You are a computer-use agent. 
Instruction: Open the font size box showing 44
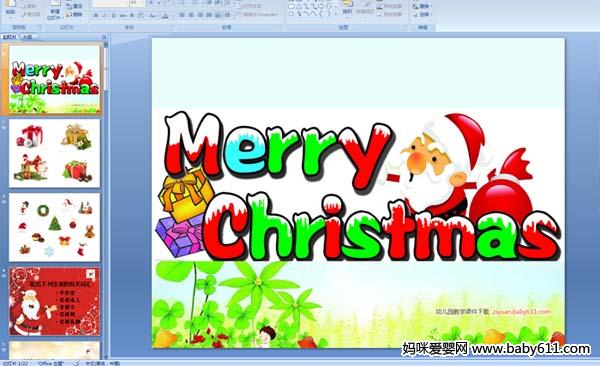(137, 3)
